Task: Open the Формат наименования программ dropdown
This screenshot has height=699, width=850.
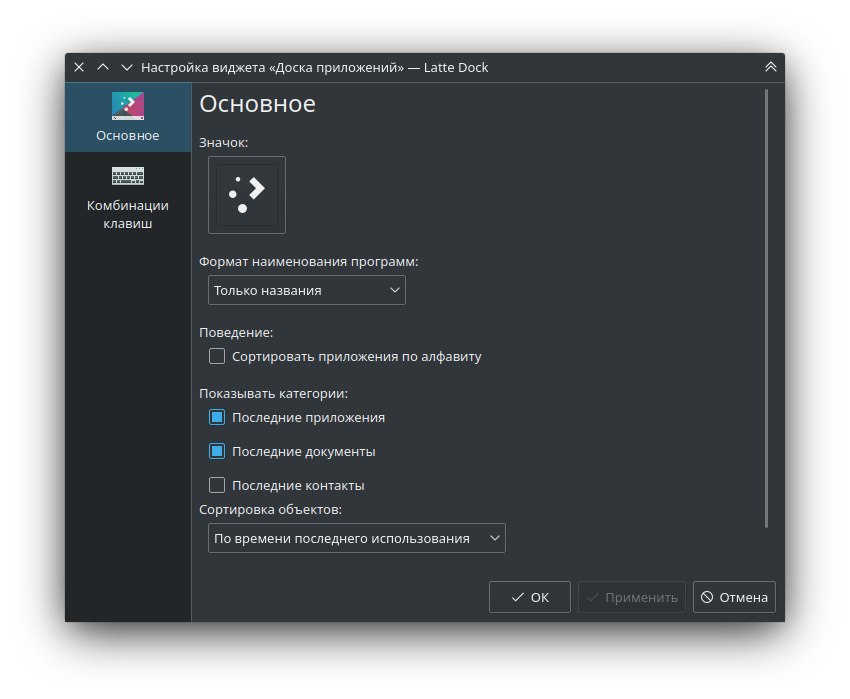Action: 307,290
